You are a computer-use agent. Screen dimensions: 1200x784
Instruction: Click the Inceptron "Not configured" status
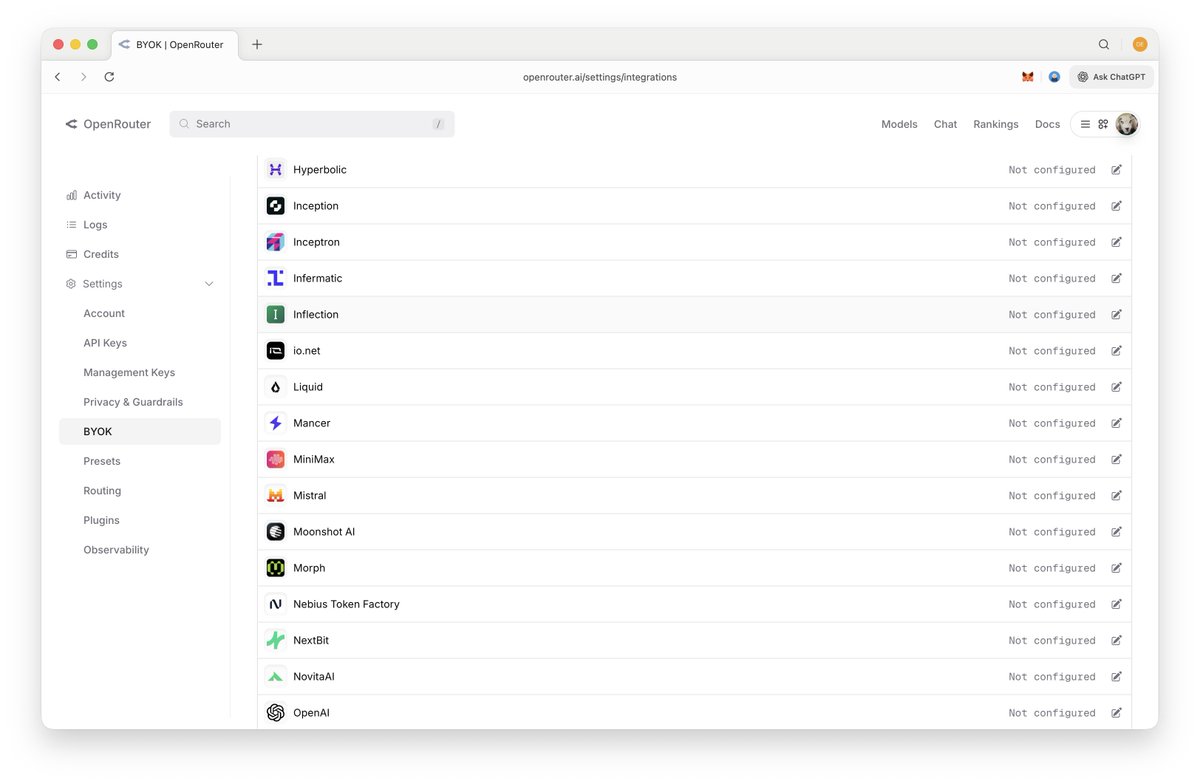click(1052, 242)
